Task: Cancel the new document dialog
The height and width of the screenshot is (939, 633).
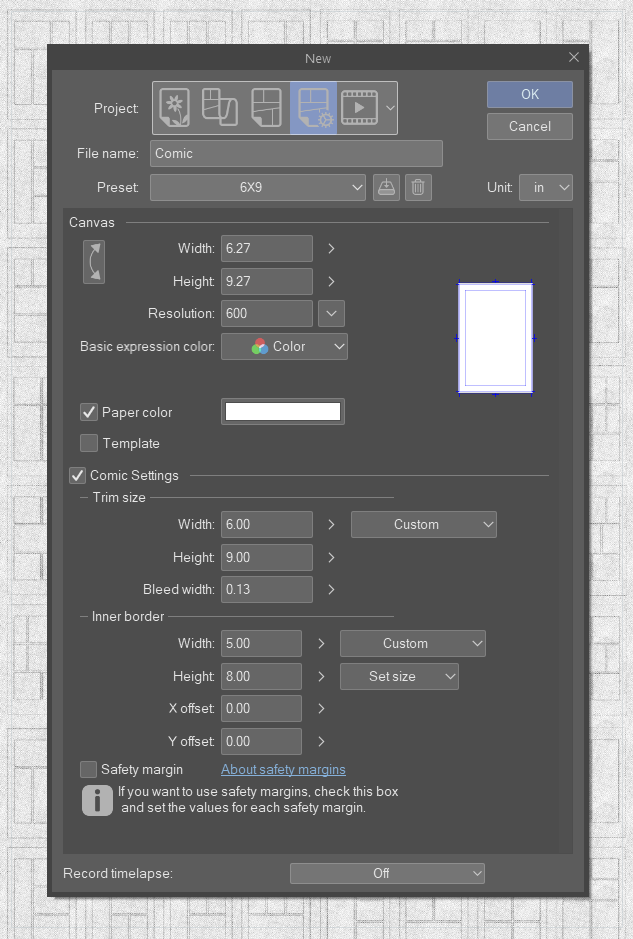Action: [529, 126]
